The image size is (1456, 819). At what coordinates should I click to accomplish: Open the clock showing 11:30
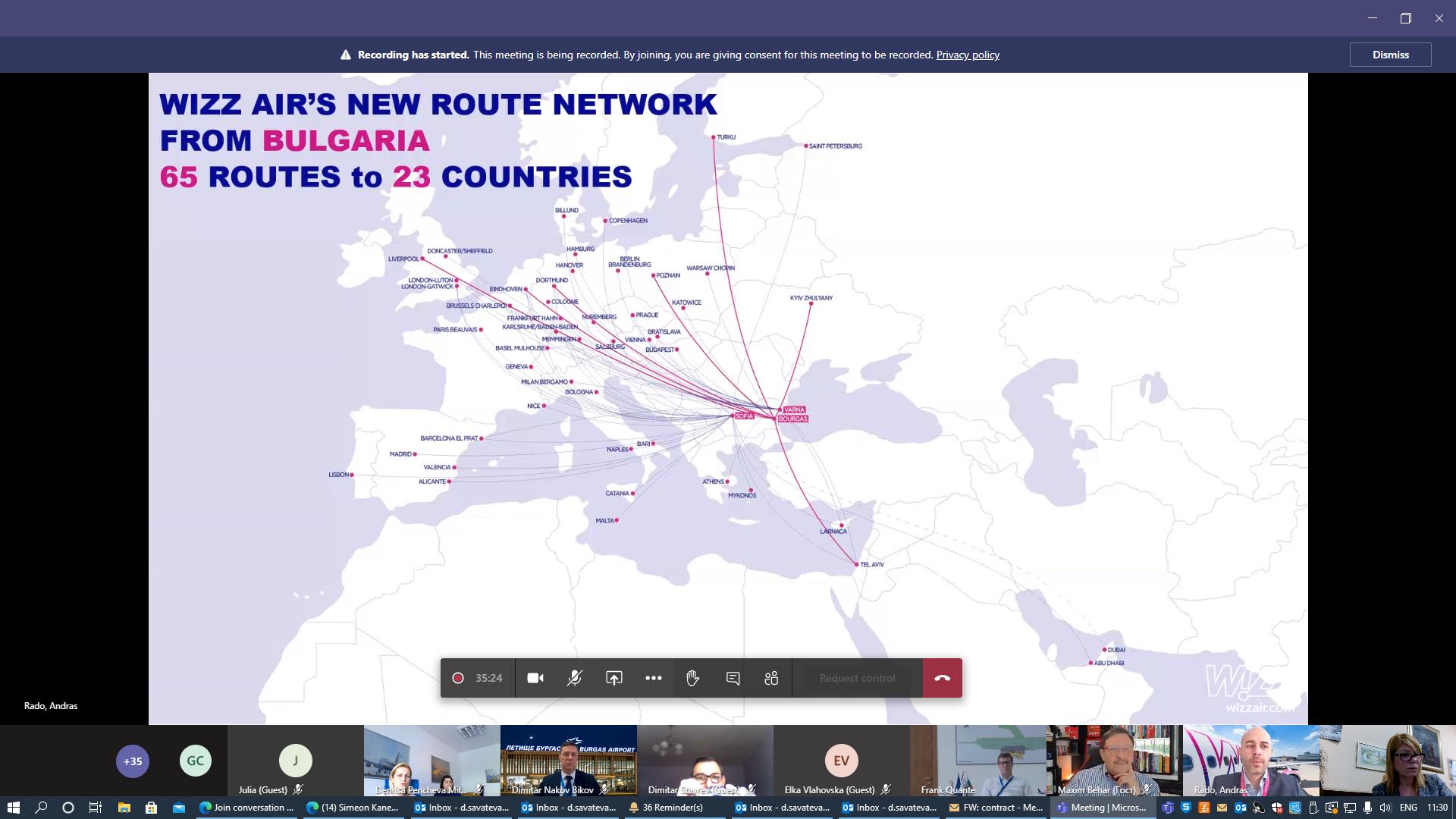[1437, 808]
